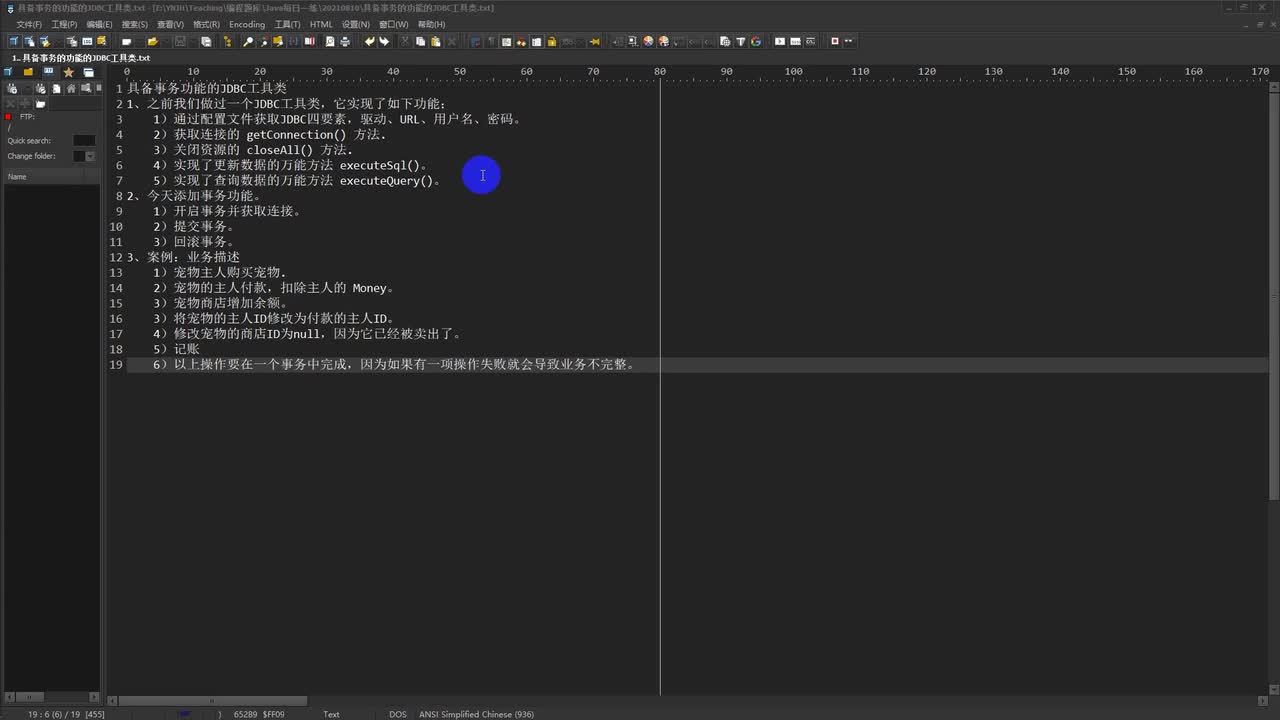Open the Change folder dropdown
Viewport: 1280px width, 720px height.
point(90,156)
